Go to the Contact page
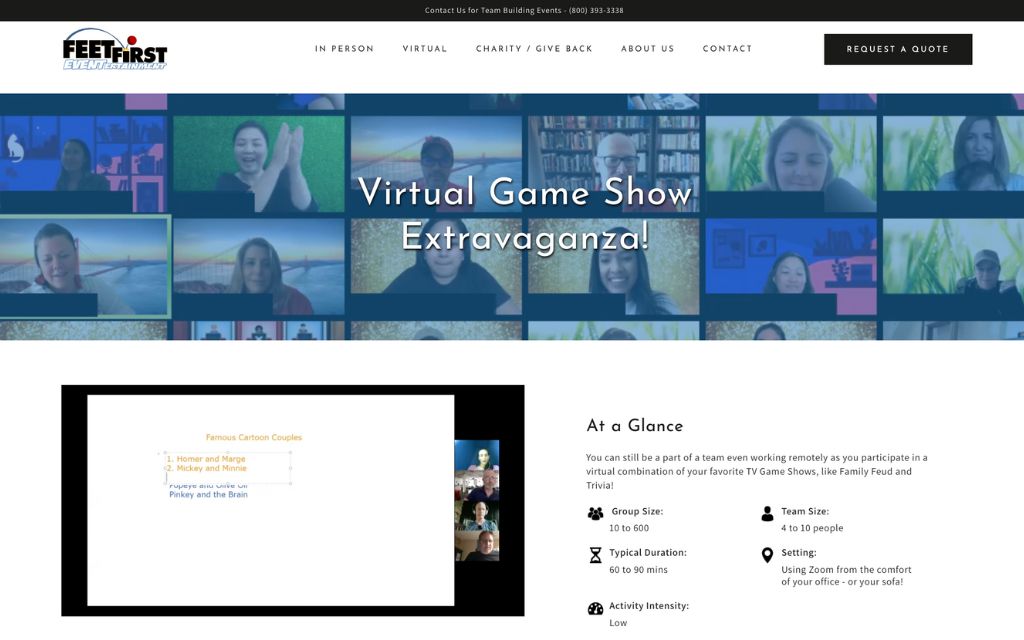Screen dimensions: 1024x640 click(727, 49)
